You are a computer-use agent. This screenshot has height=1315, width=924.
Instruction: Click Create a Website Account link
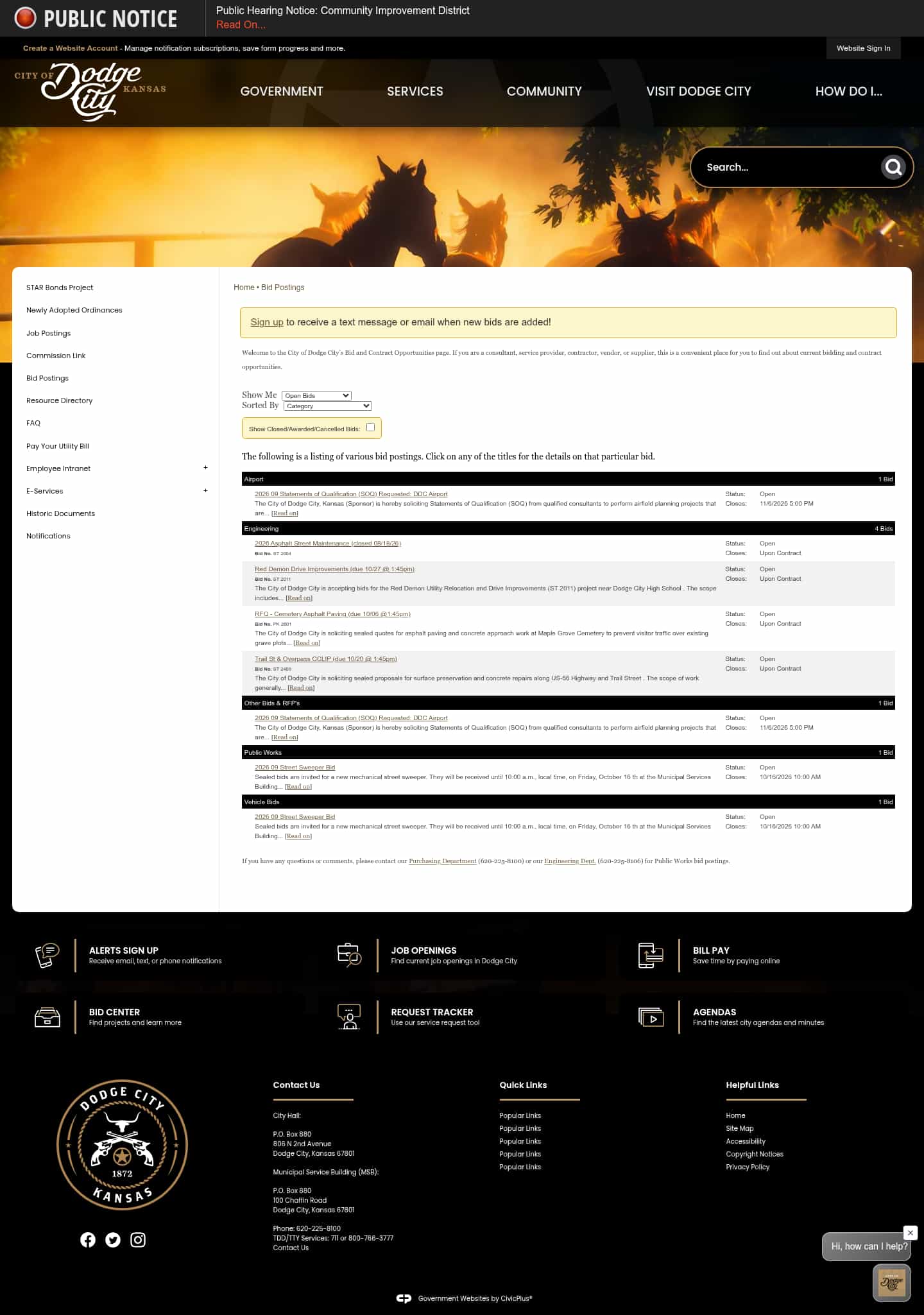pyautogui.click(x=71, y=48)
